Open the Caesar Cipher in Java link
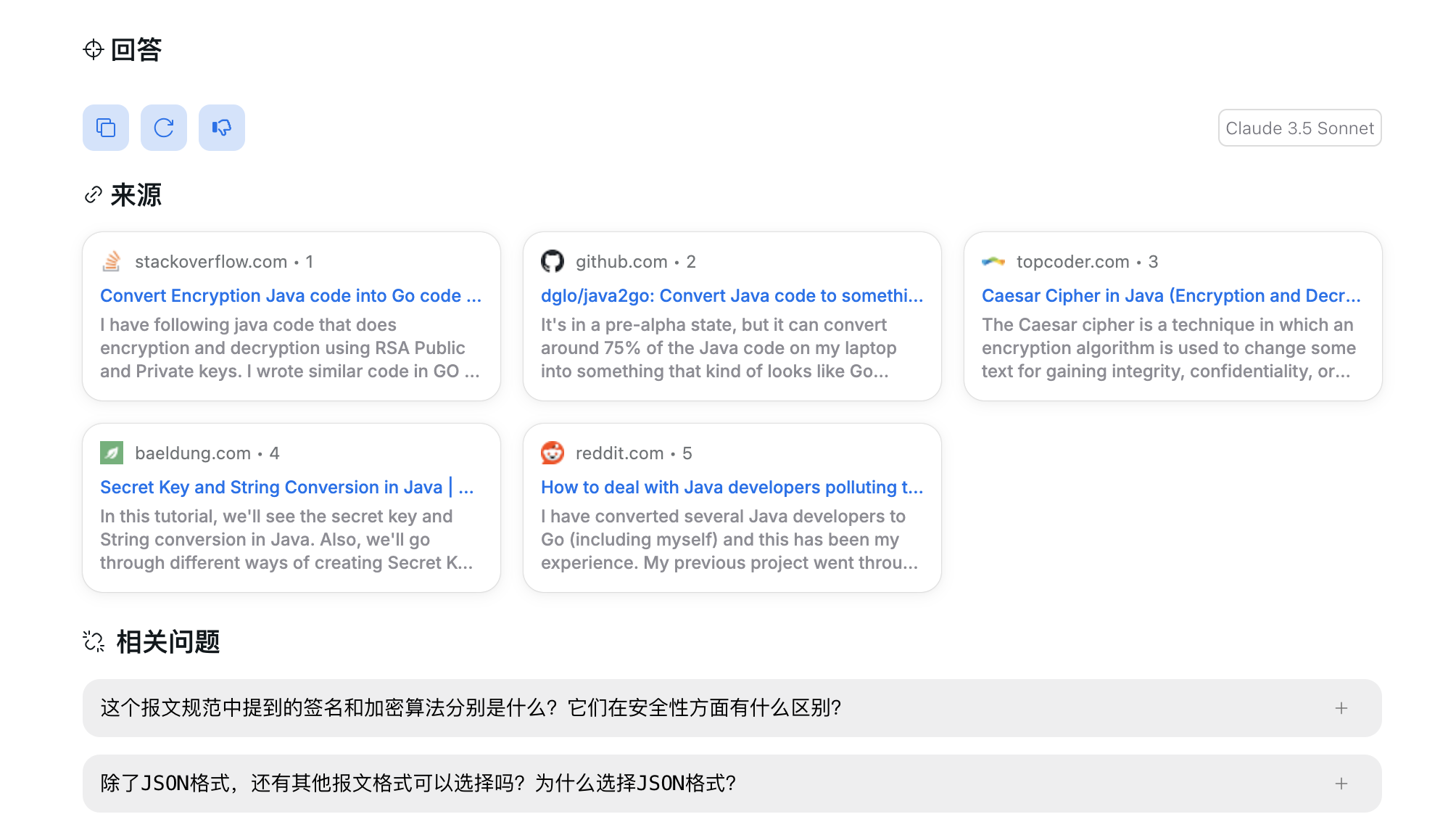This screenshot has width=1456, height=830. (1170, 296)
